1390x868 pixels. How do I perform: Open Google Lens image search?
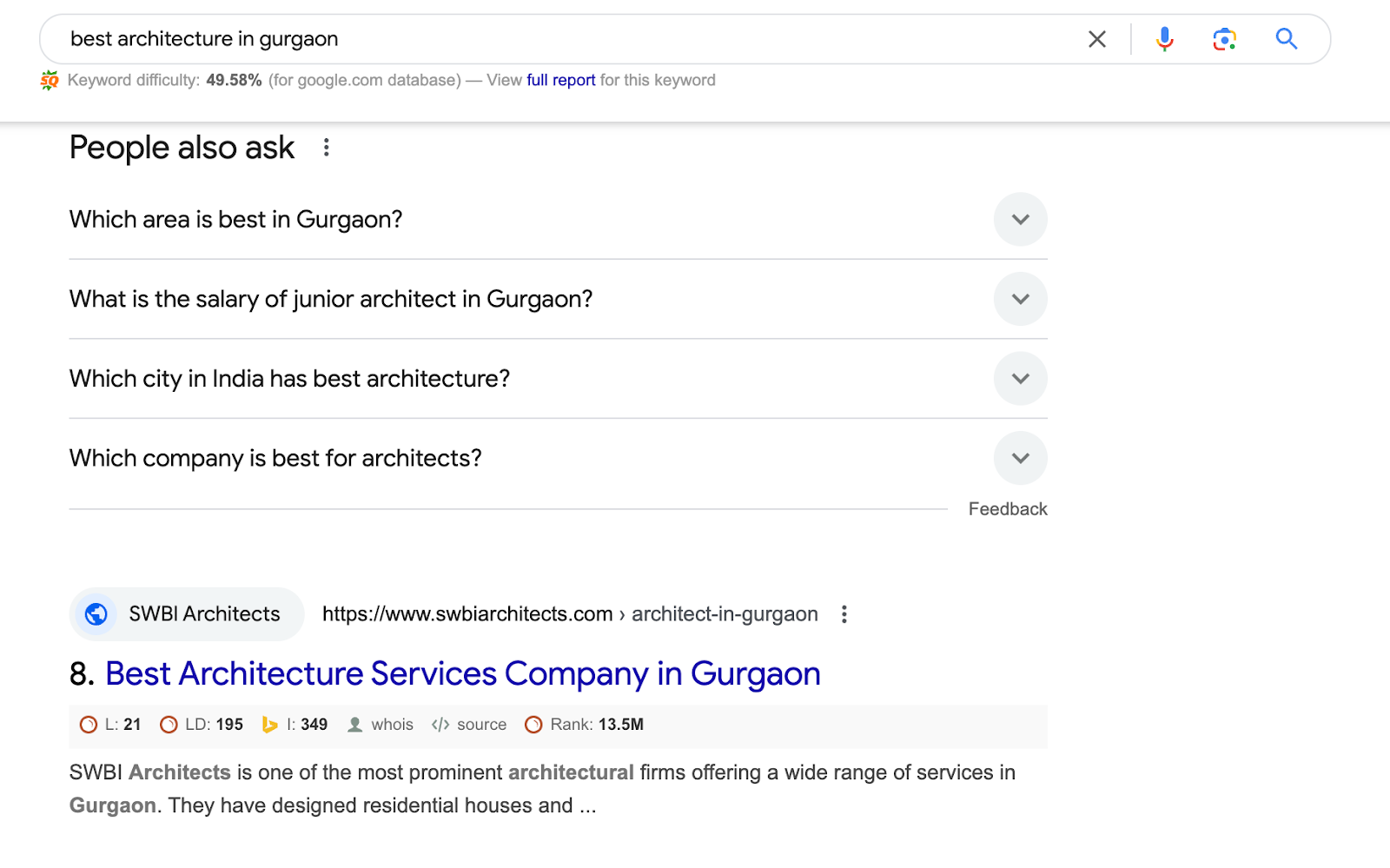point(1224,39)
